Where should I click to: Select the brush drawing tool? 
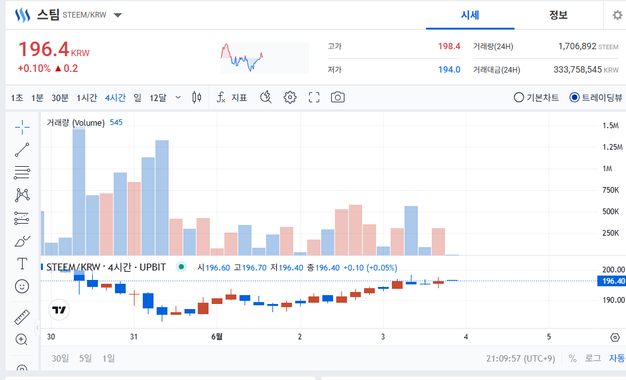pyautogui.click(x=22, y=241)
